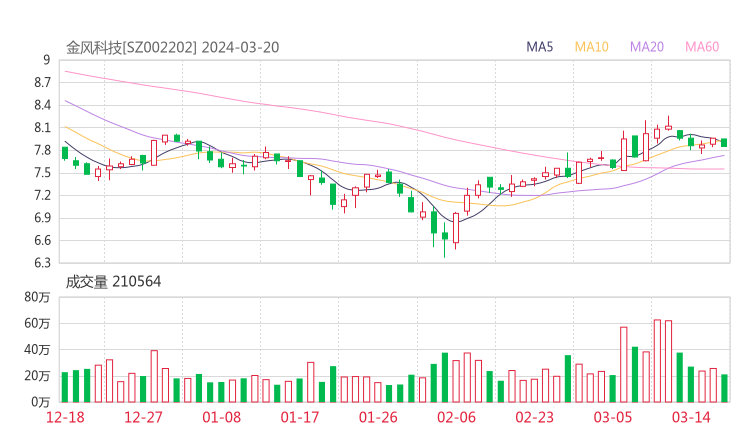Click the price axis label 8.4

coord(42,105)
